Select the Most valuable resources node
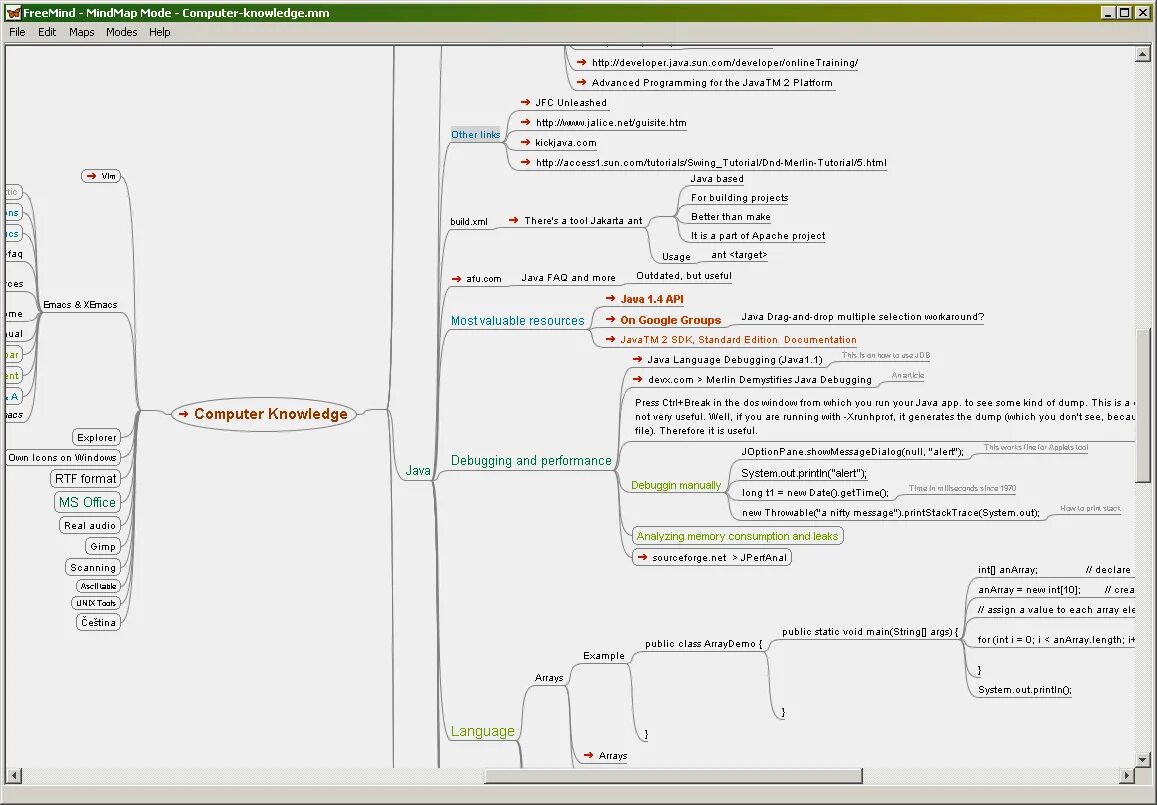The height and width of the screenshot is (805, 1157). pos(517,321)
